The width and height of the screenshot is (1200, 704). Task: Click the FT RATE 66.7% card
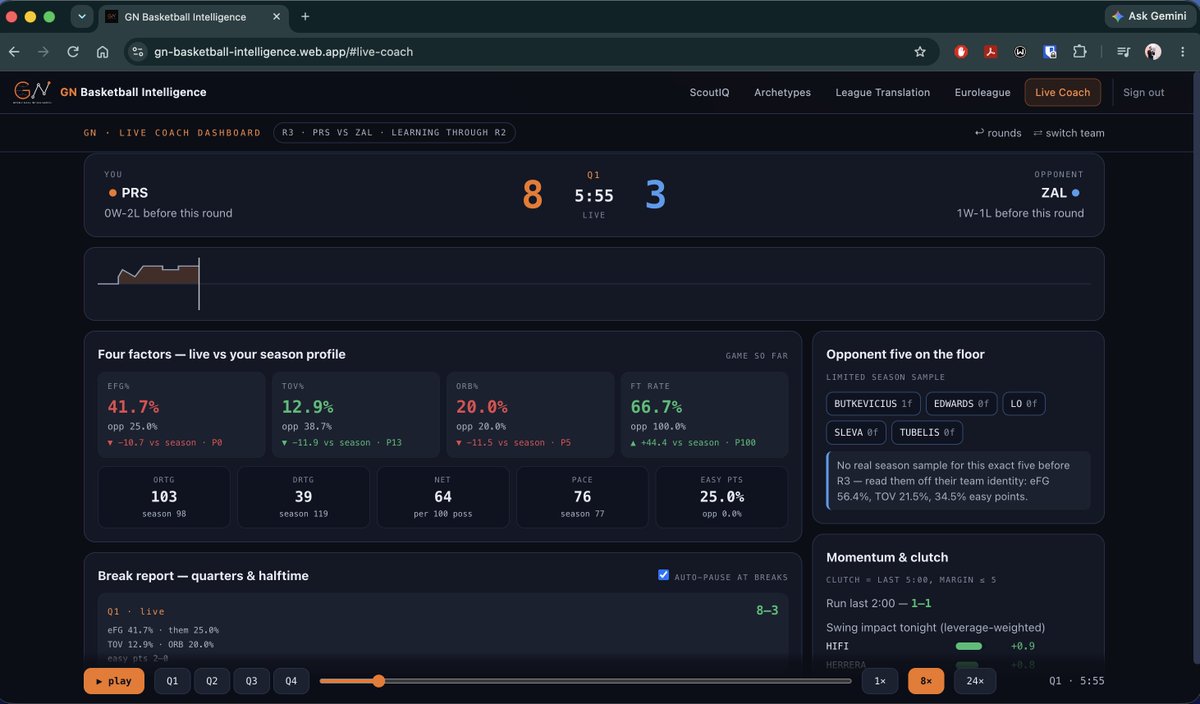click(x=704, y=415)
